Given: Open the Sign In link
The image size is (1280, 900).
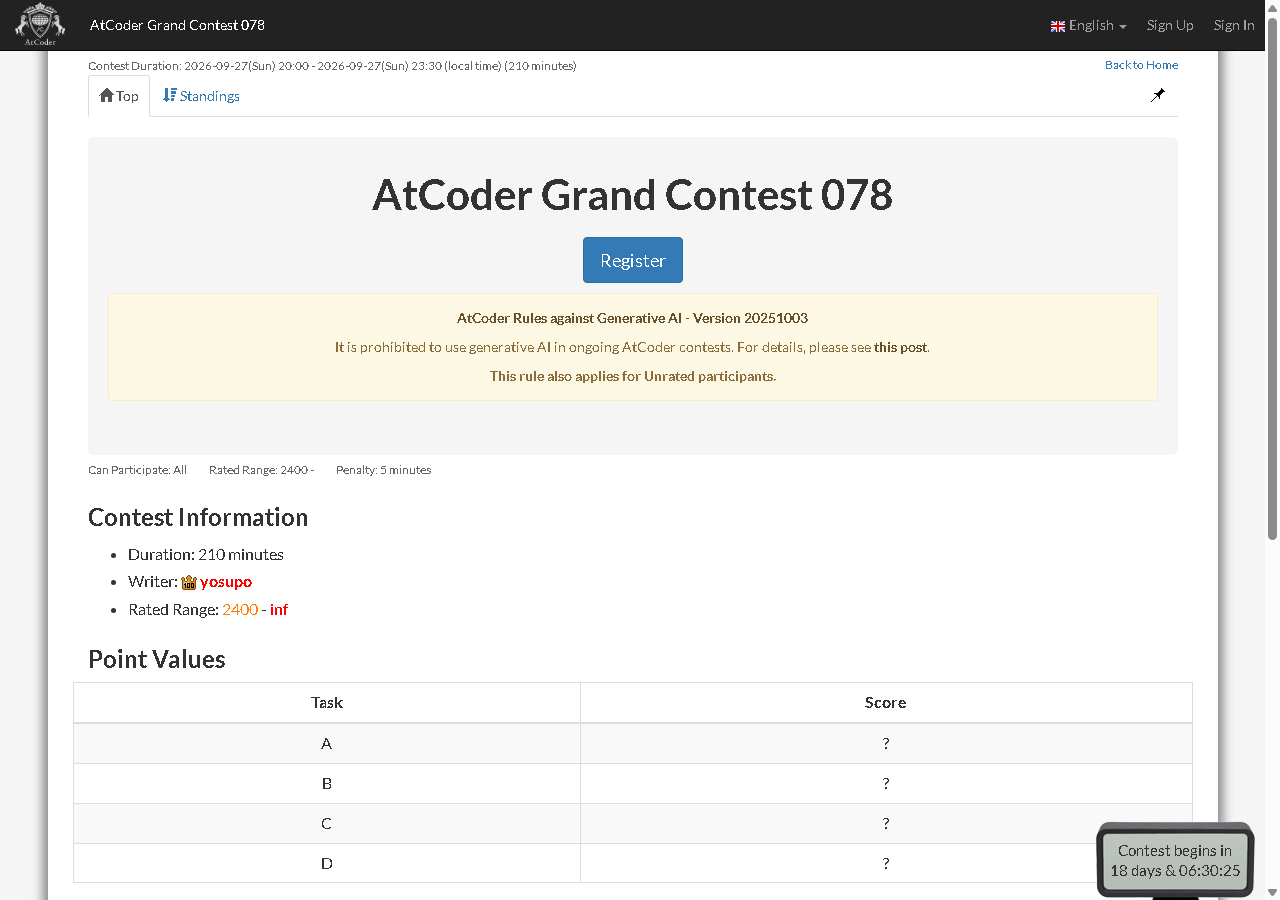Looking at the screenshot, I should [x=1234, y=25].
